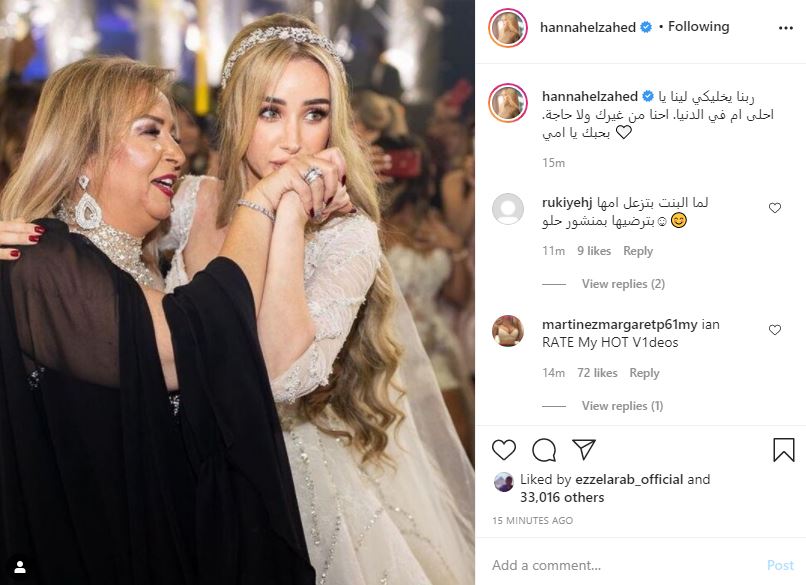This screenshot has height=585, width=806.
Task: Open martinezmargaretp61my's avatar
Action: 507,331
